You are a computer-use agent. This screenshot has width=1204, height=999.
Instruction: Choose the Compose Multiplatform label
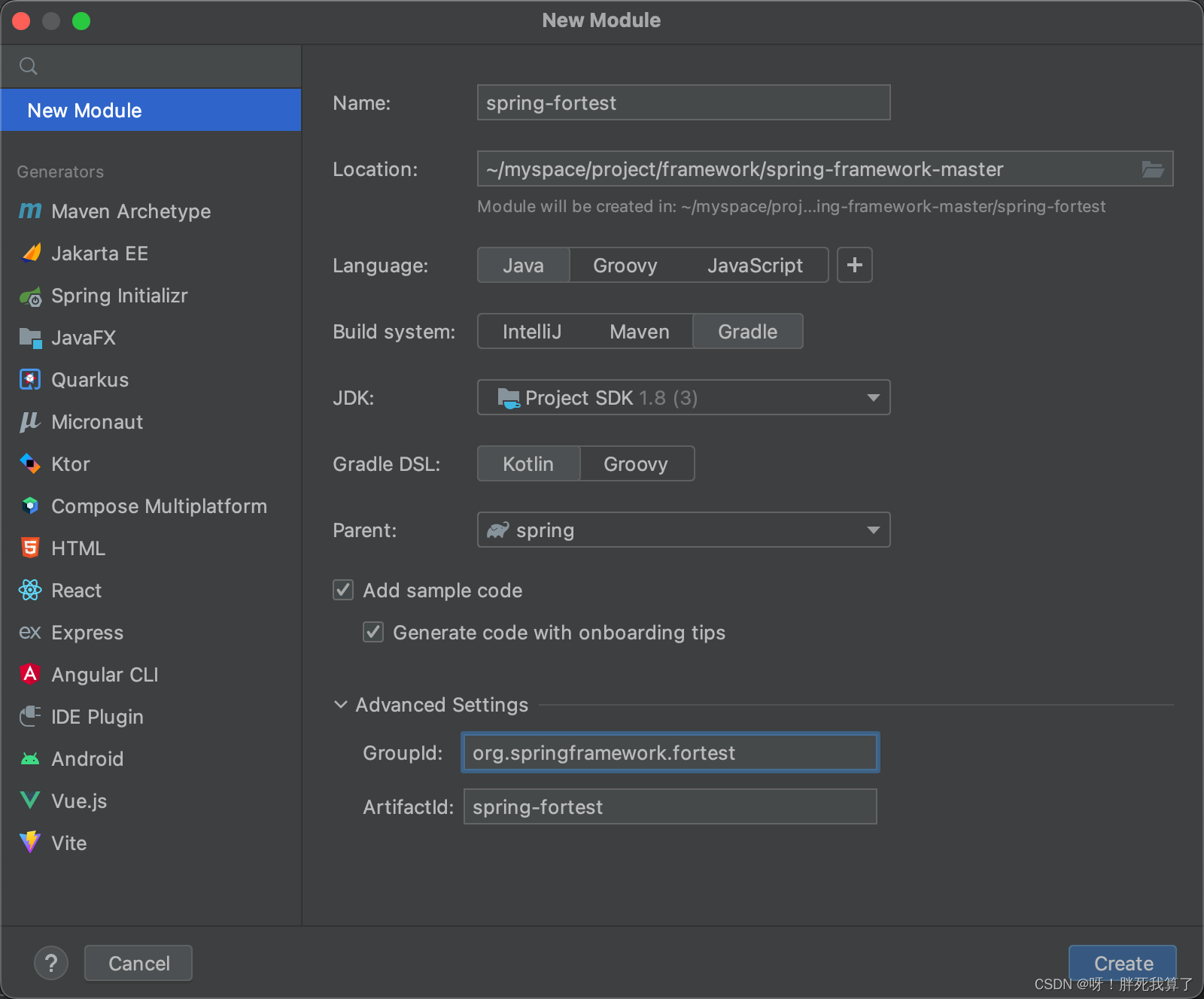click(160, 506)
